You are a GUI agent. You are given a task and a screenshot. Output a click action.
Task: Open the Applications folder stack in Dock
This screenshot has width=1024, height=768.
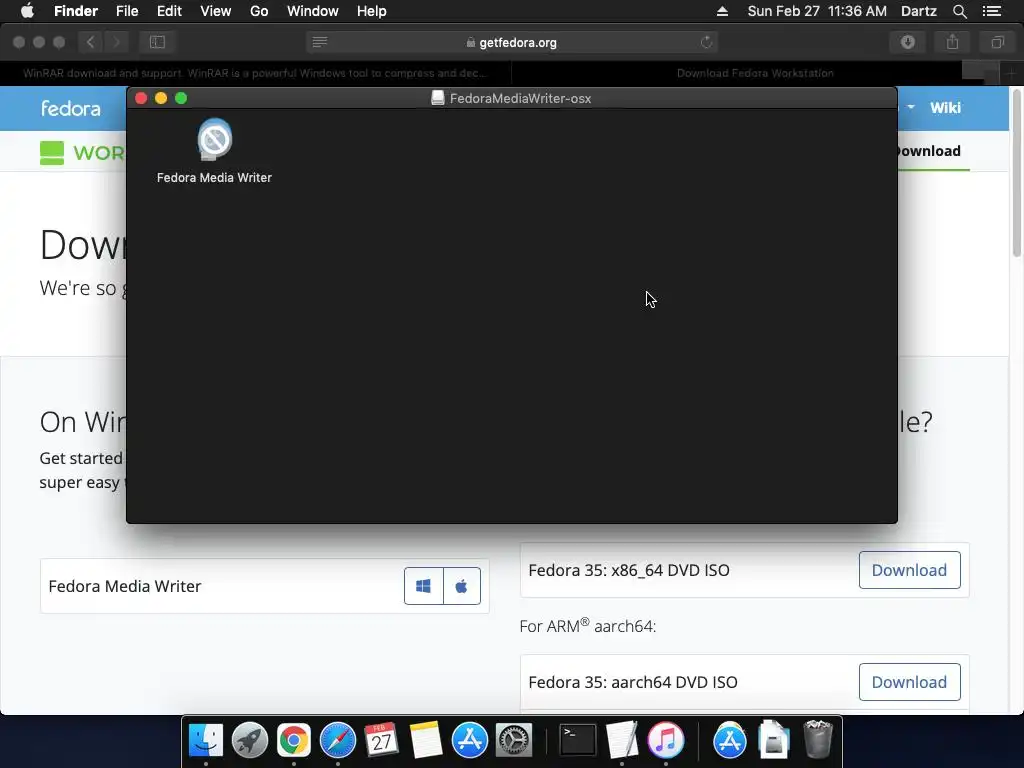(x=729, y=741)
